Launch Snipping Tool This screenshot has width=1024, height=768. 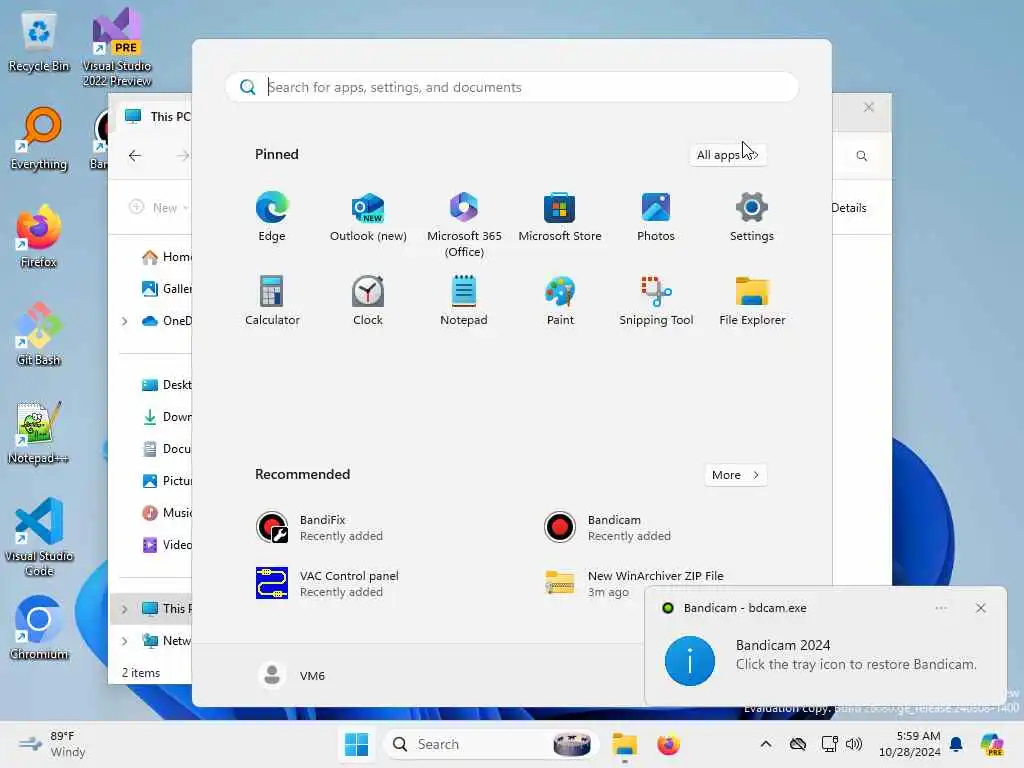[656, 300]
